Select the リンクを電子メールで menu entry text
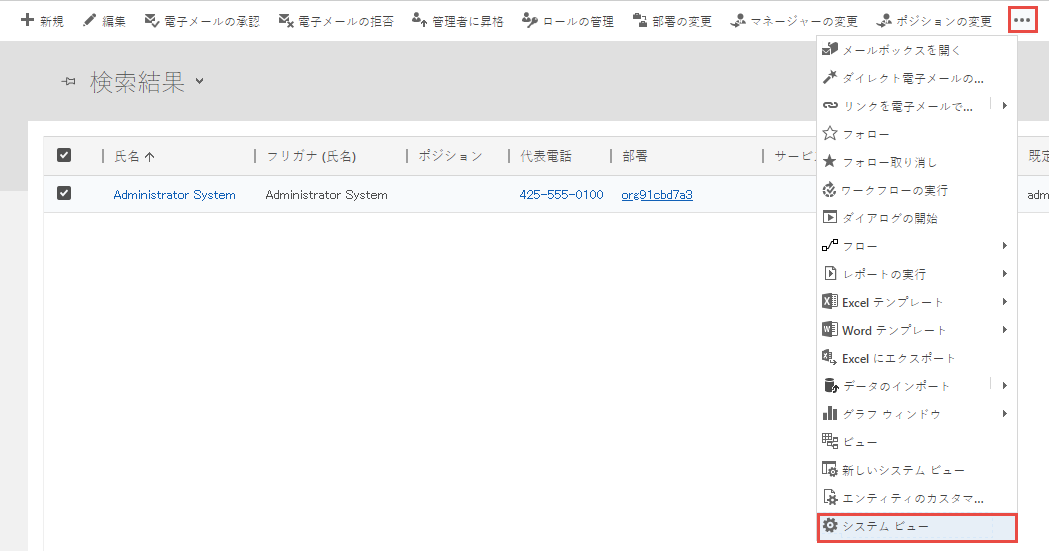The width and height of the screenshot is (1049, 551). point(908,106)
